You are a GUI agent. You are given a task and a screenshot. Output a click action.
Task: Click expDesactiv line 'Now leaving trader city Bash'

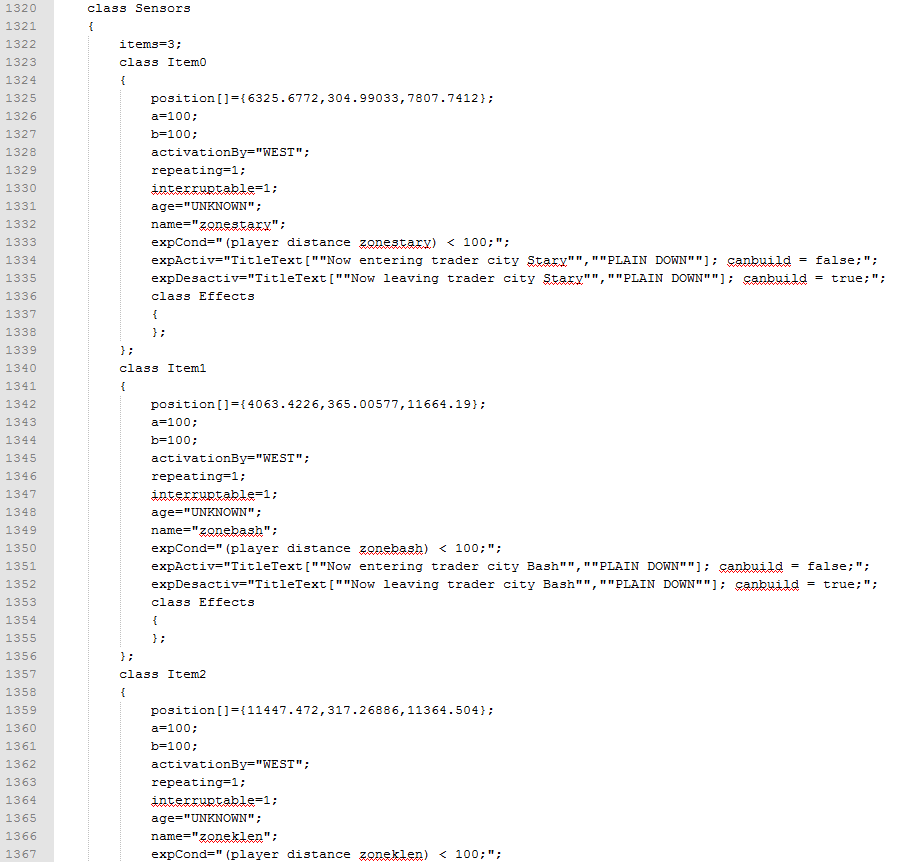[x=514, y=584]
